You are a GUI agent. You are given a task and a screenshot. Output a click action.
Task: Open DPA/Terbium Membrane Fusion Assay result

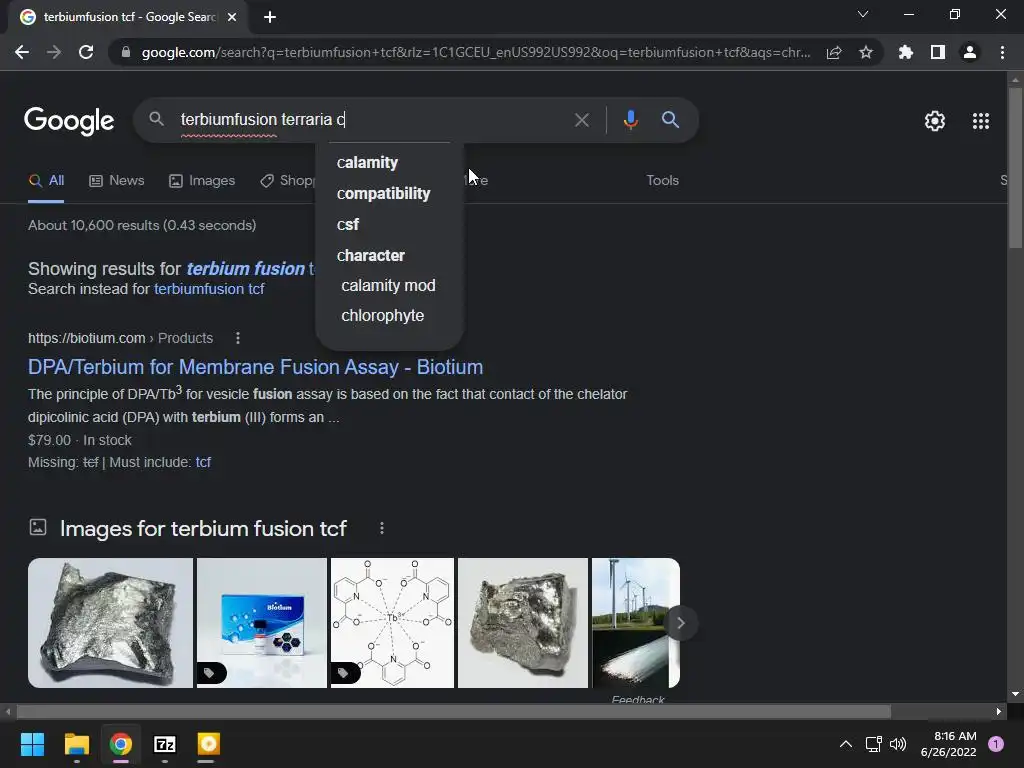pyautogui.click(x=255, y=367)
